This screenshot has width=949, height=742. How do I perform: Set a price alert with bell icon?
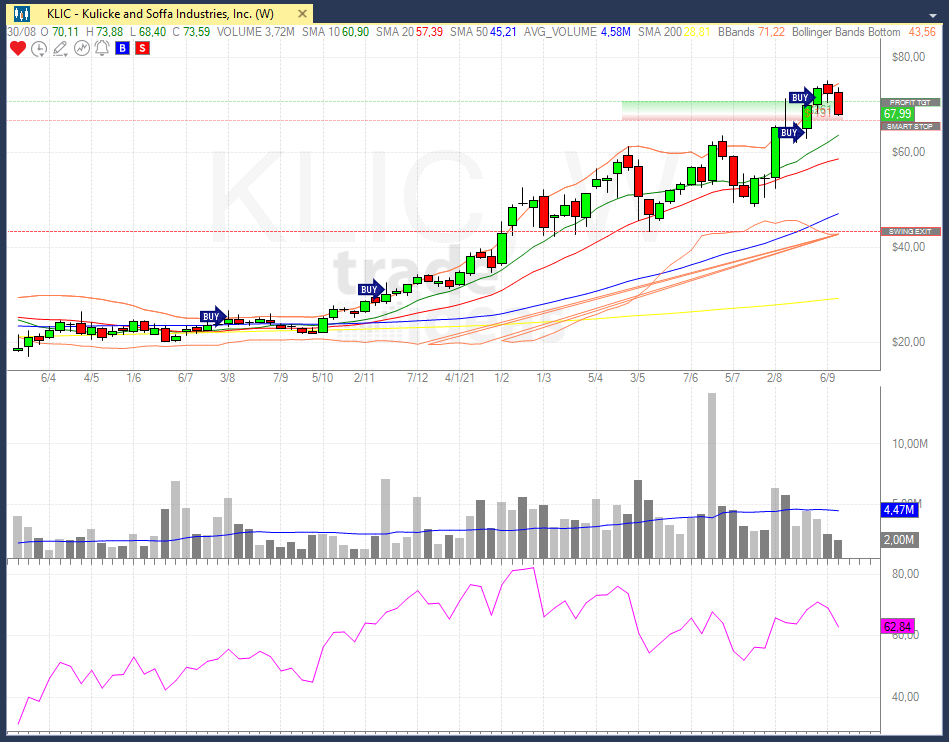click(102, 48)
